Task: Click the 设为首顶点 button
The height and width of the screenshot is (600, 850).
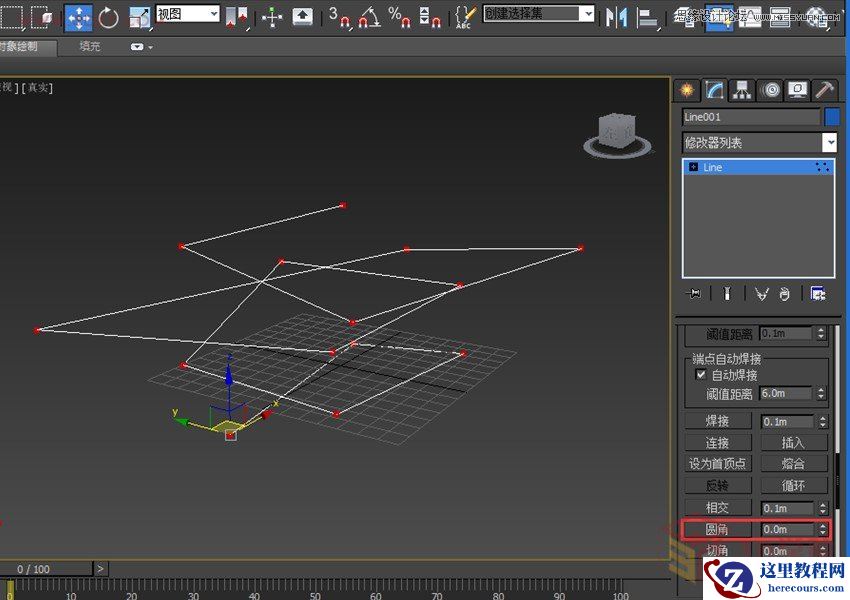Action: tap(718, 463)
